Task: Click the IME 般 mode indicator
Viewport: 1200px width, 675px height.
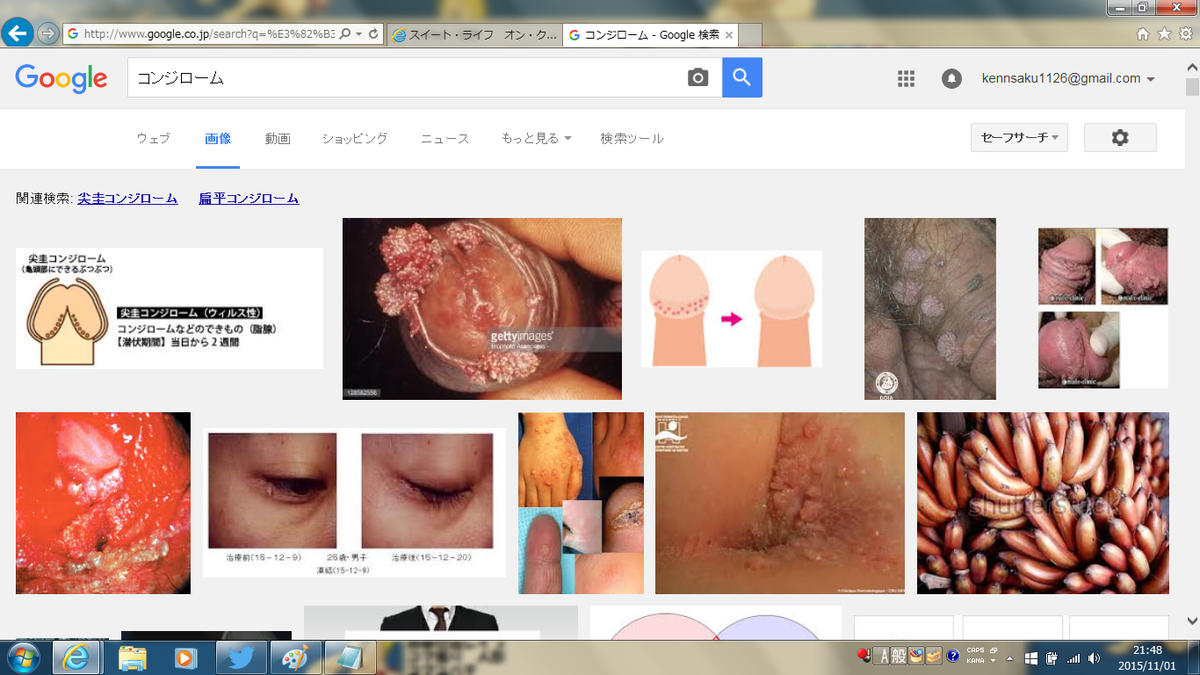Action: 900,657
